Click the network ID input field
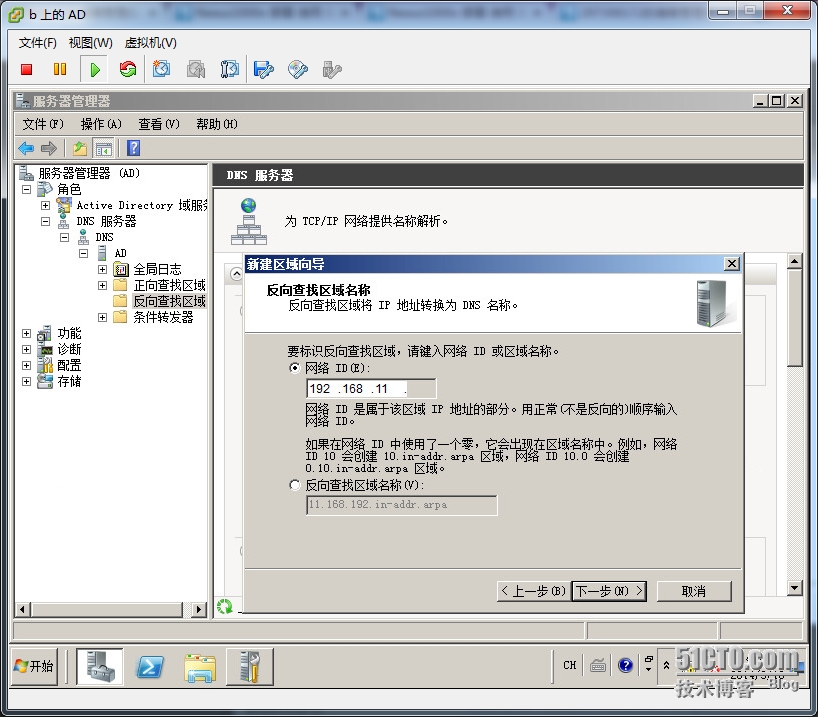 [371, 389]
